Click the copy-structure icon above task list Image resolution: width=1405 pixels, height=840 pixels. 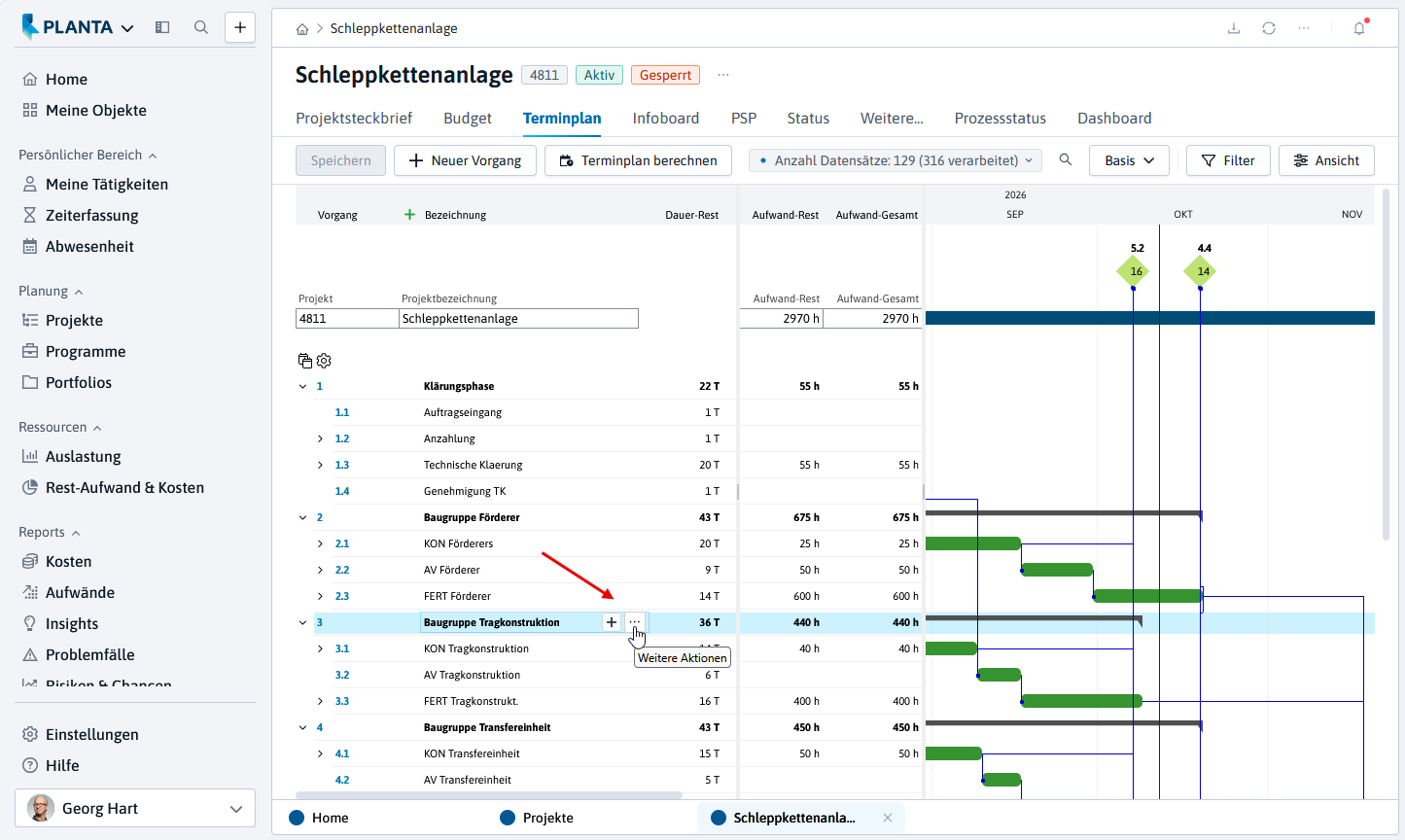click(x=305, y=361)
